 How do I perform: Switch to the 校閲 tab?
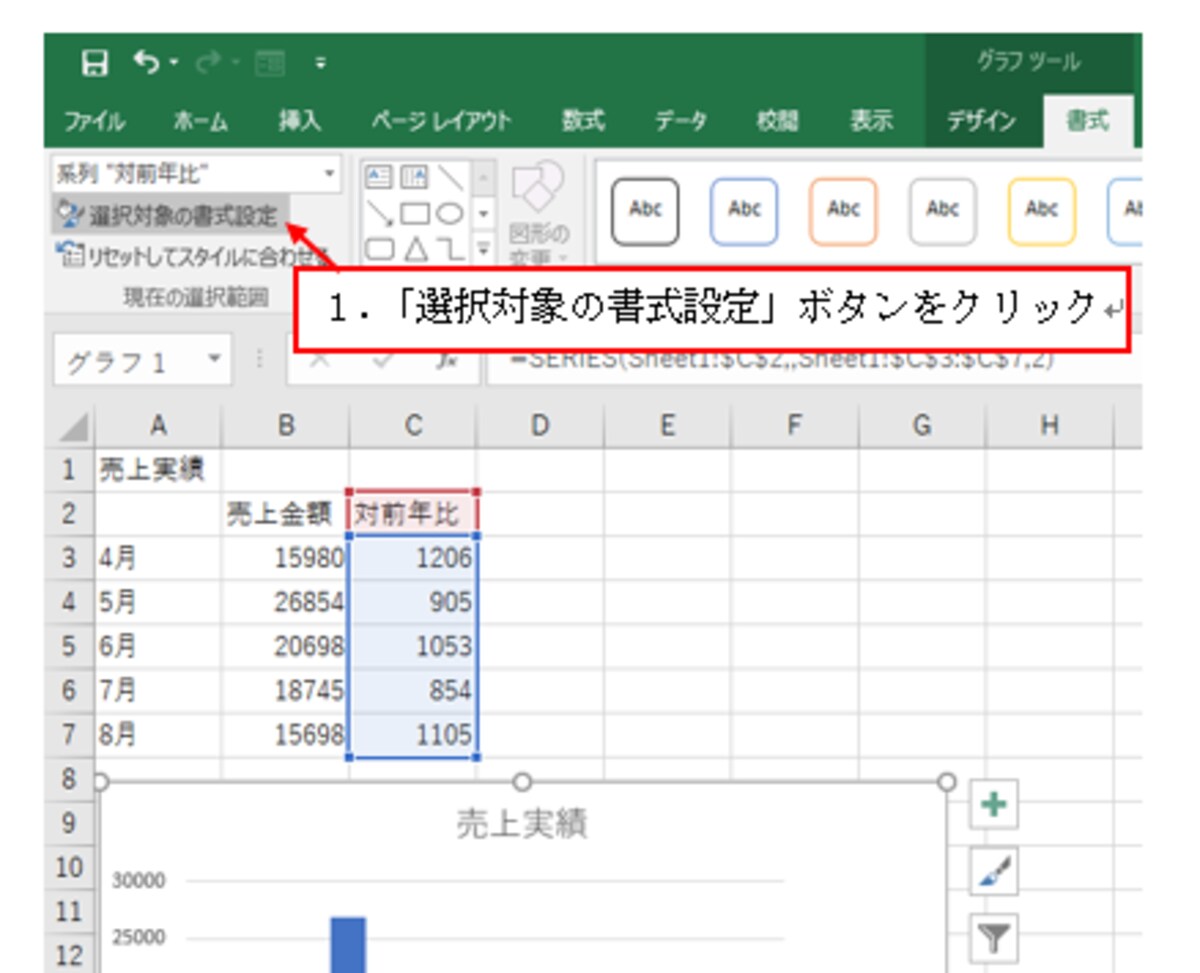tap(778, 121)
